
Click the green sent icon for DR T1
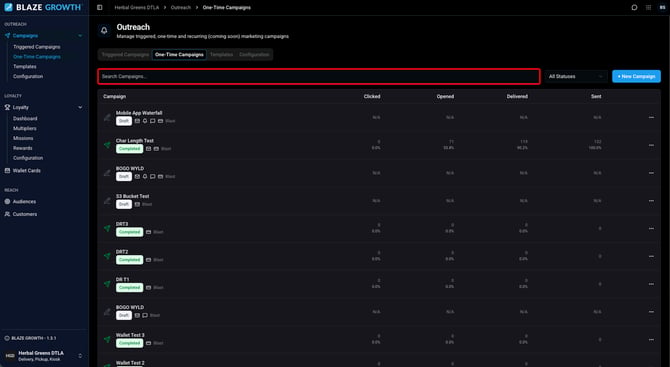tap(107, 284)
